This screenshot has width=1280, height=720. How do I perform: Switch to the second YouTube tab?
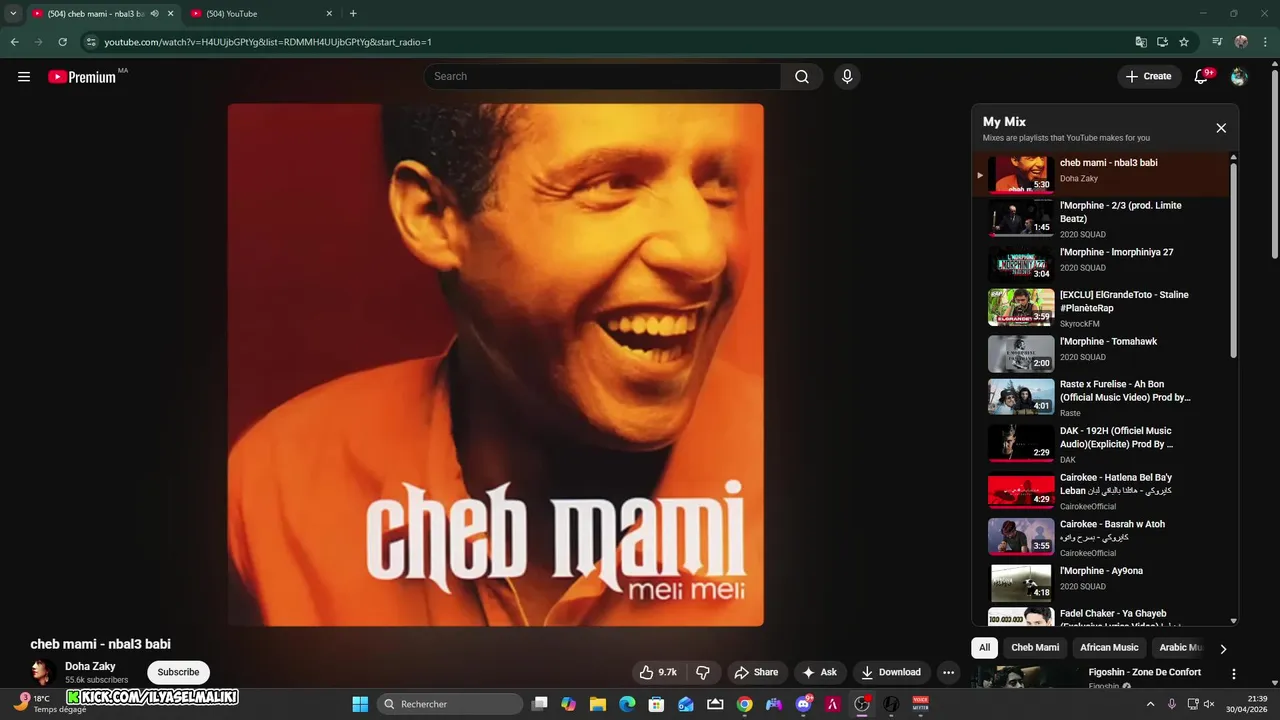(260, 14)
